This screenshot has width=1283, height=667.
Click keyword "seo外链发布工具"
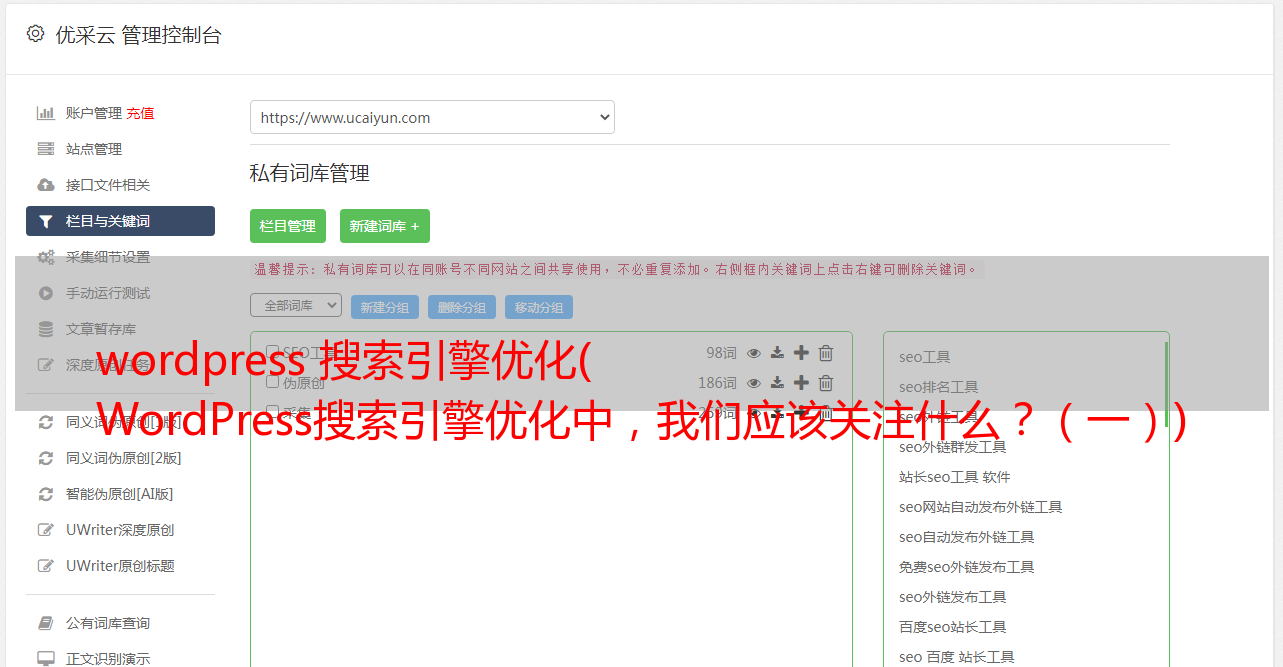(952, 597)
